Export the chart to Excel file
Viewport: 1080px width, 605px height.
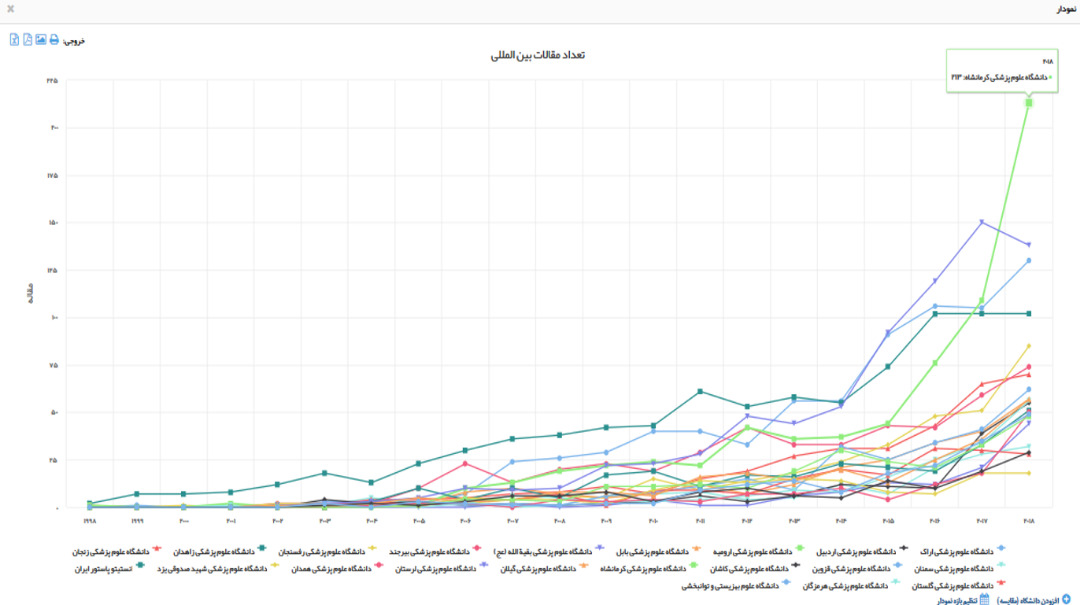tap(14, 40)
